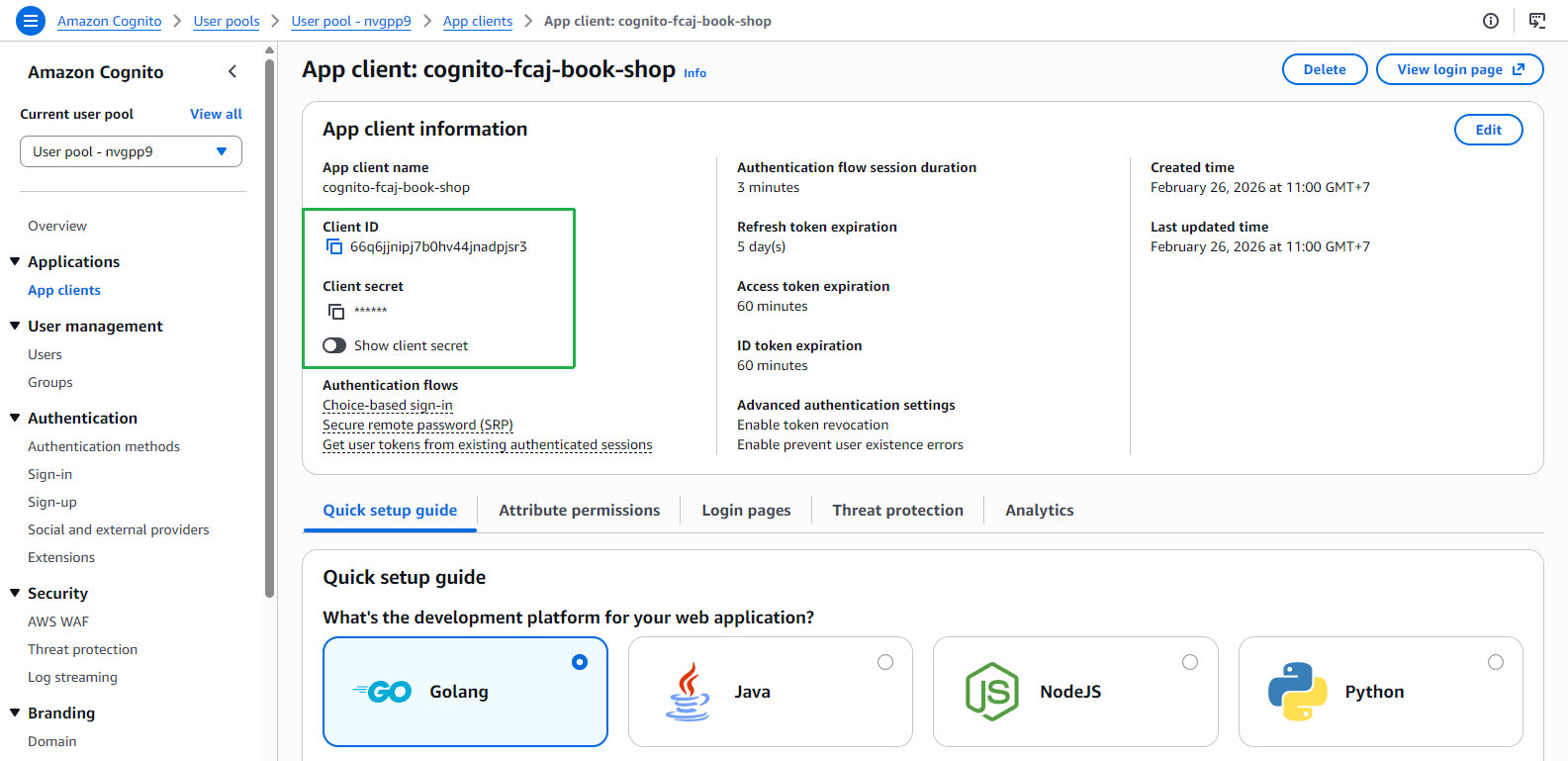The width and height of the screenshot is (1568, 761).
Task: Open Social and external providers
Action: [119, 529]
